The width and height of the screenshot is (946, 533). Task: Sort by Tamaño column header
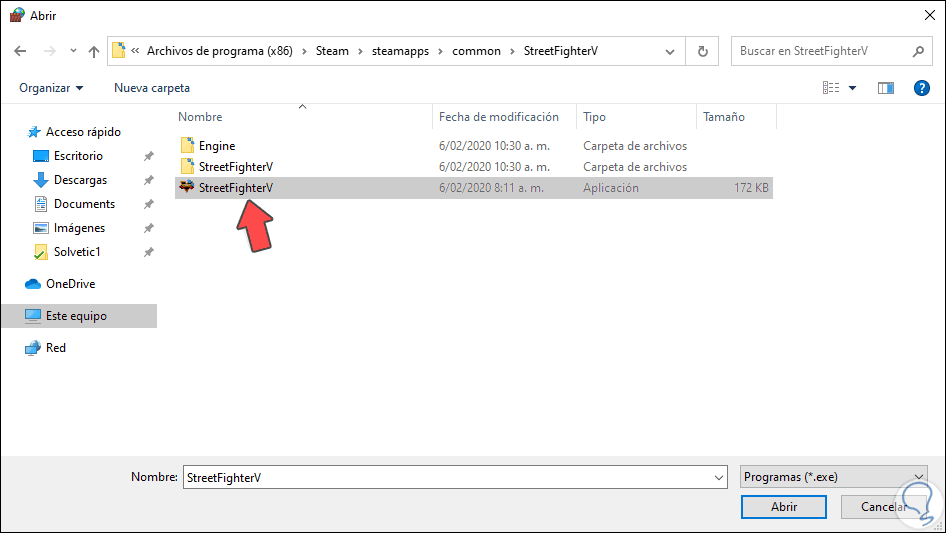click(x=724, y=117)
